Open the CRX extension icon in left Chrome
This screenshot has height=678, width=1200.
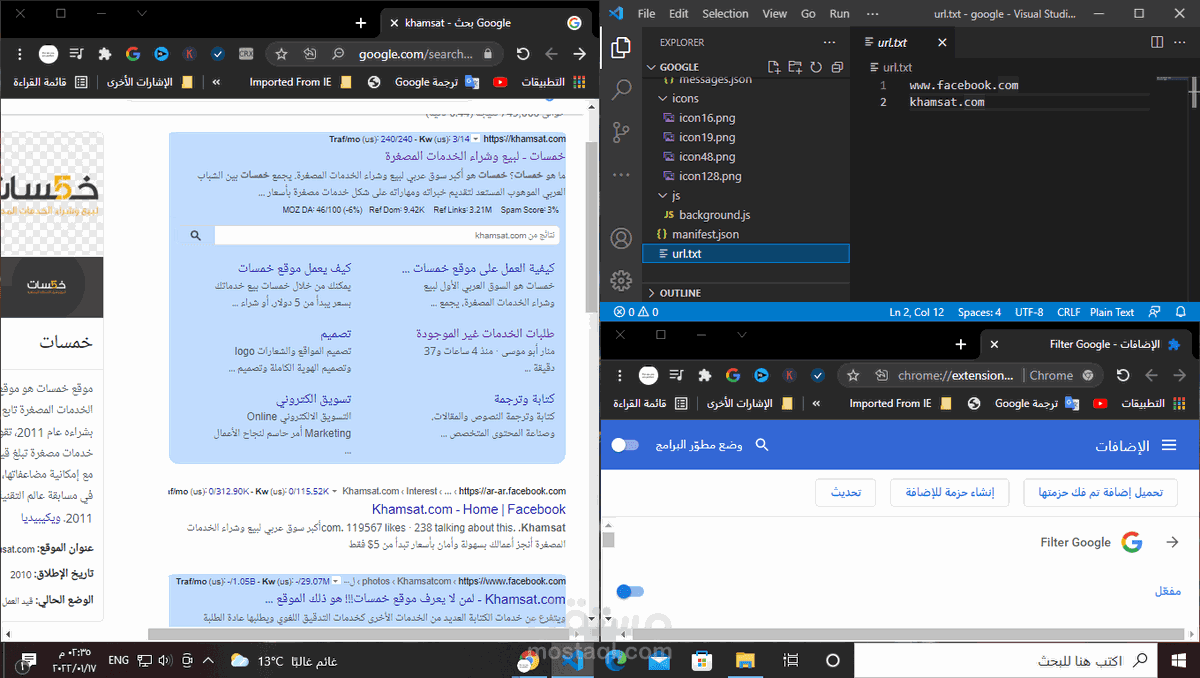pos(246,54)
